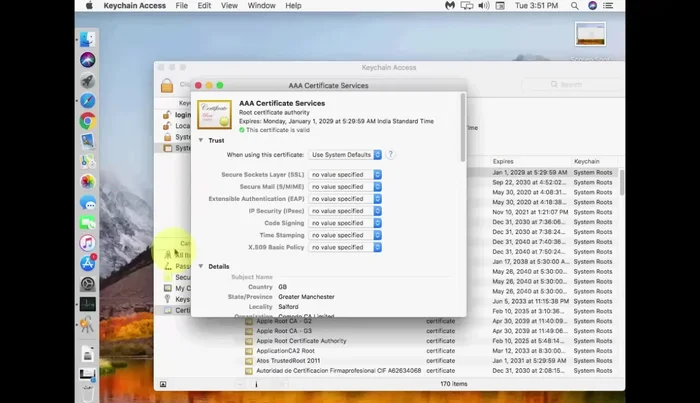
Task: Open Google Chrome from the Dock
Action: click(88, 121)
